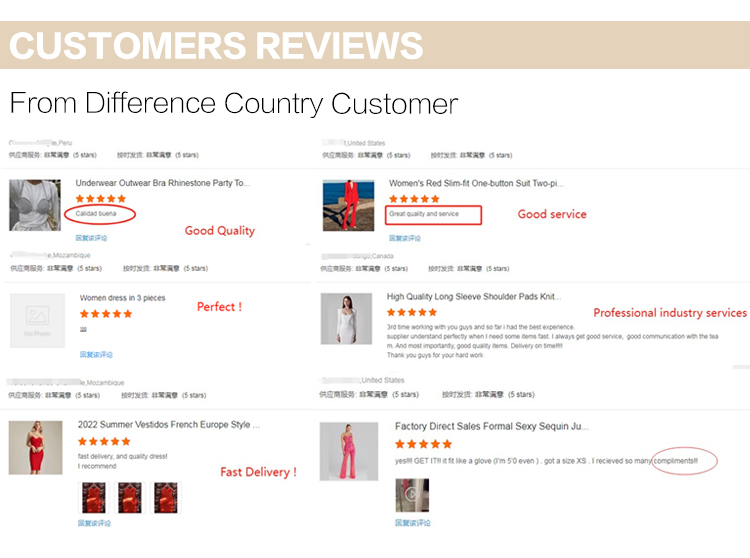Click the red suit product image

point(348,205)
